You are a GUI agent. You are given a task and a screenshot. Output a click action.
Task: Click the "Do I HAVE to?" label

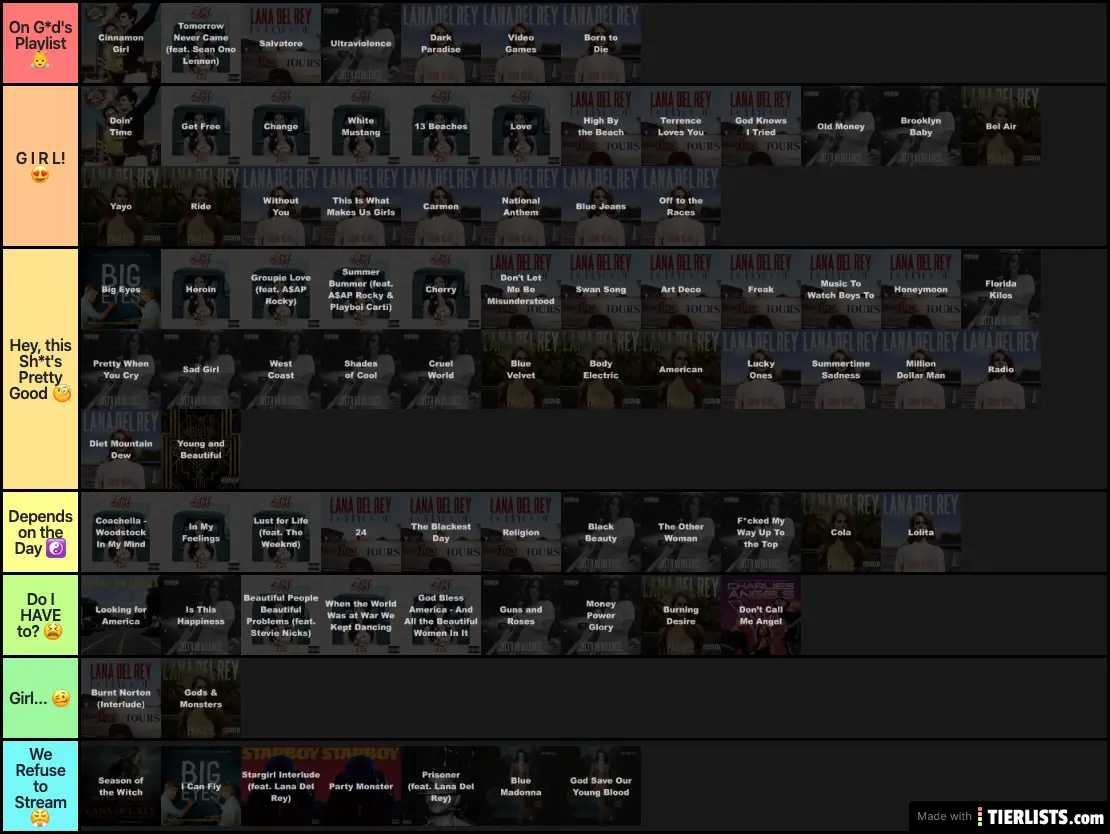point(40,615)
